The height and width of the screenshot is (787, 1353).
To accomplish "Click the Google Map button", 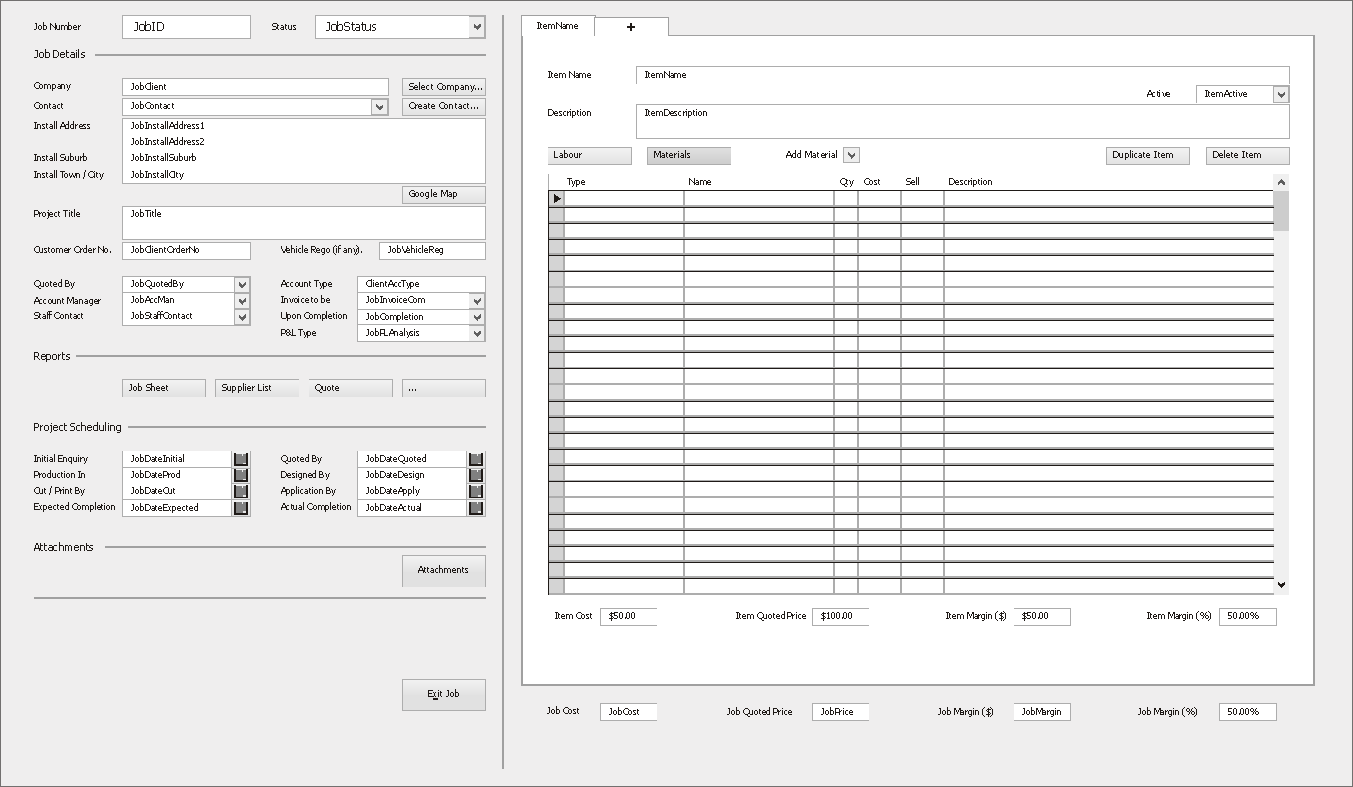I will click(x=443, y=194).
